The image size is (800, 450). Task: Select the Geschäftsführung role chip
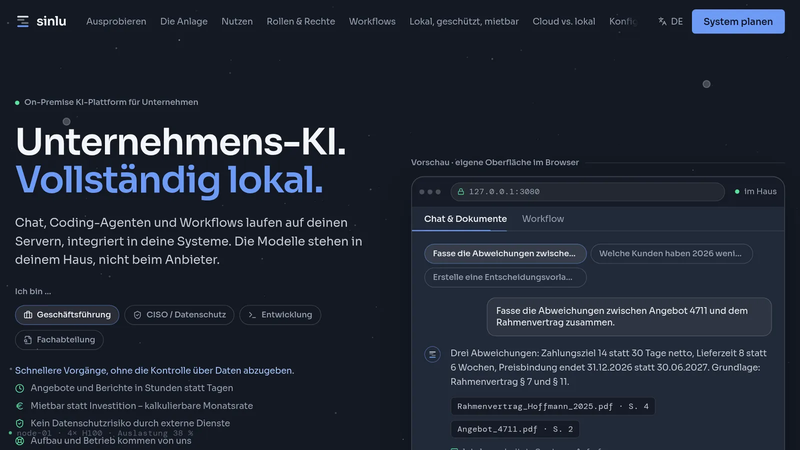pos(67,315)
